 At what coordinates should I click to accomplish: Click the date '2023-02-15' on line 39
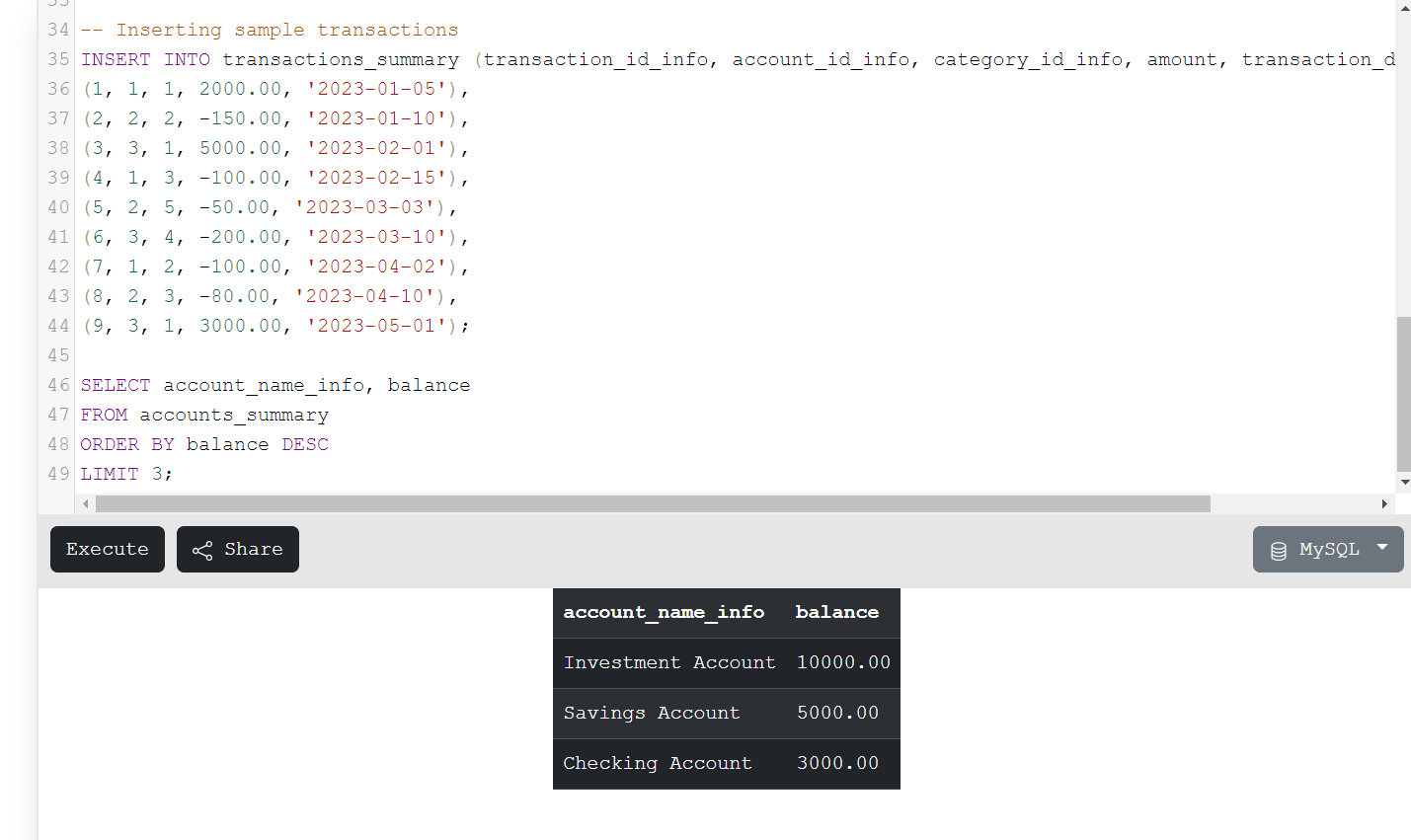click(376, 178)
